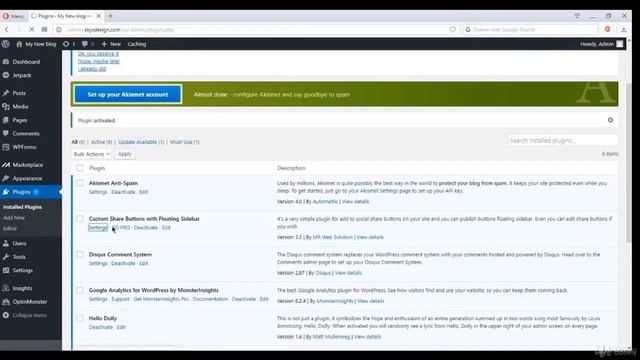Check Google Analytics MonsterInsights checkbox
Viewport: 640px width, 360px height.
point(80,290)
